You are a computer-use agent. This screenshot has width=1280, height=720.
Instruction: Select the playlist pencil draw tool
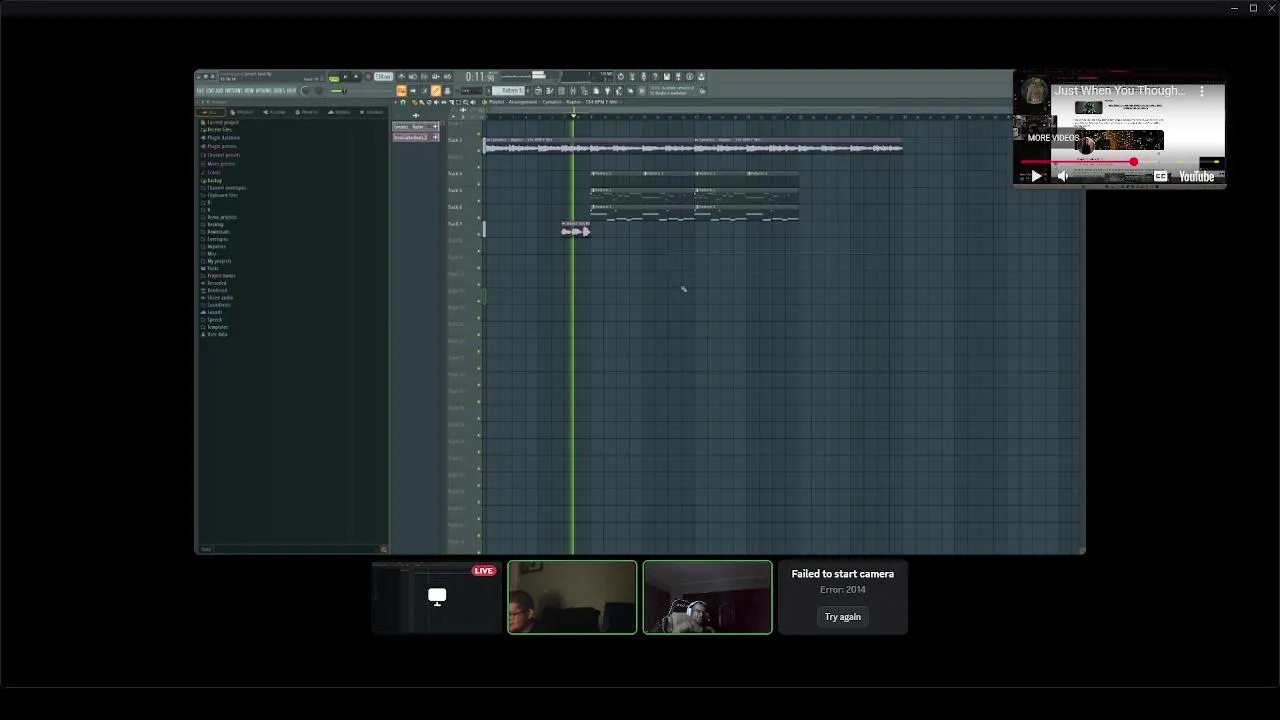[x=414, y=102]
